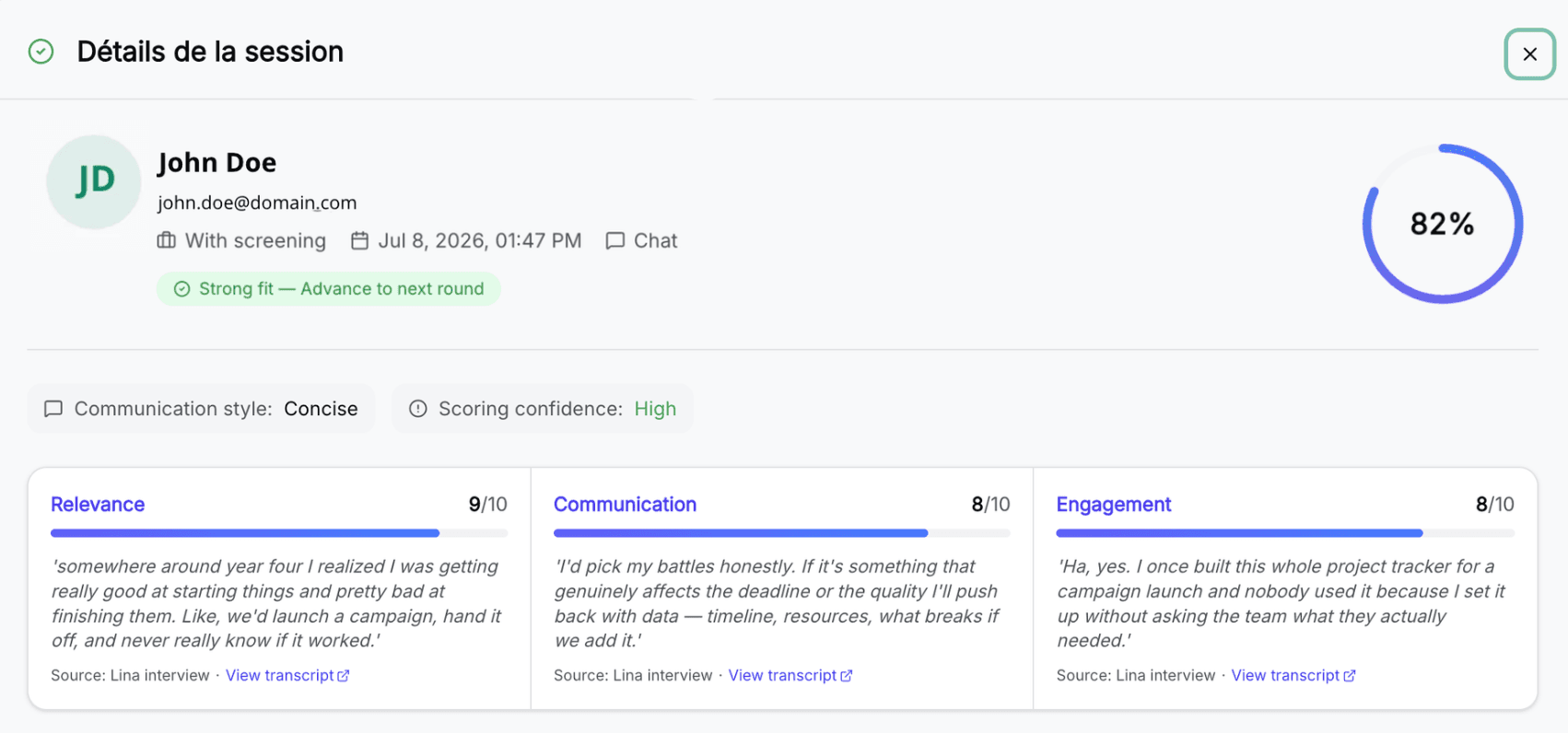
Task: Select the Relevance heading
Action: 98,505
